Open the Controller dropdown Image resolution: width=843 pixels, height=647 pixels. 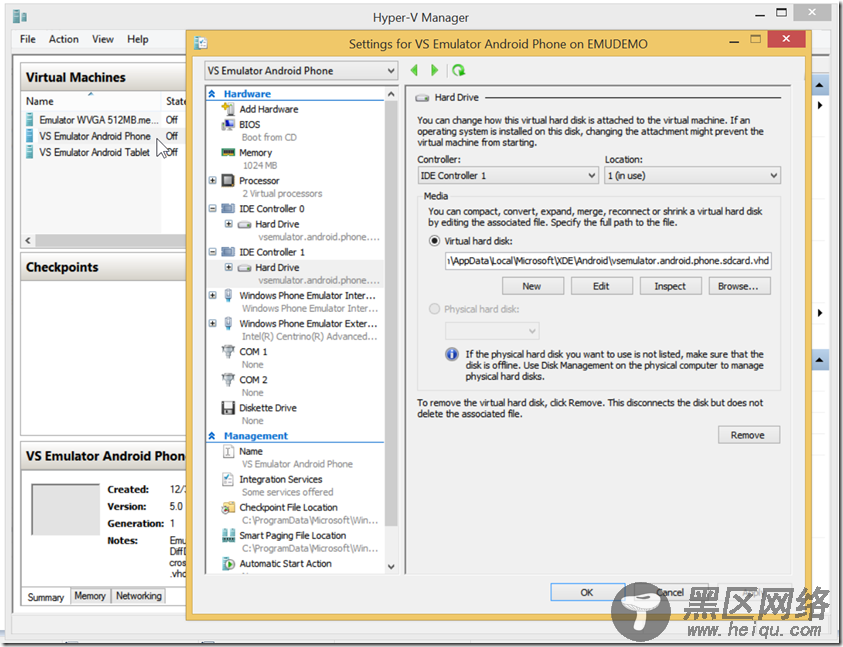(508, 175)
